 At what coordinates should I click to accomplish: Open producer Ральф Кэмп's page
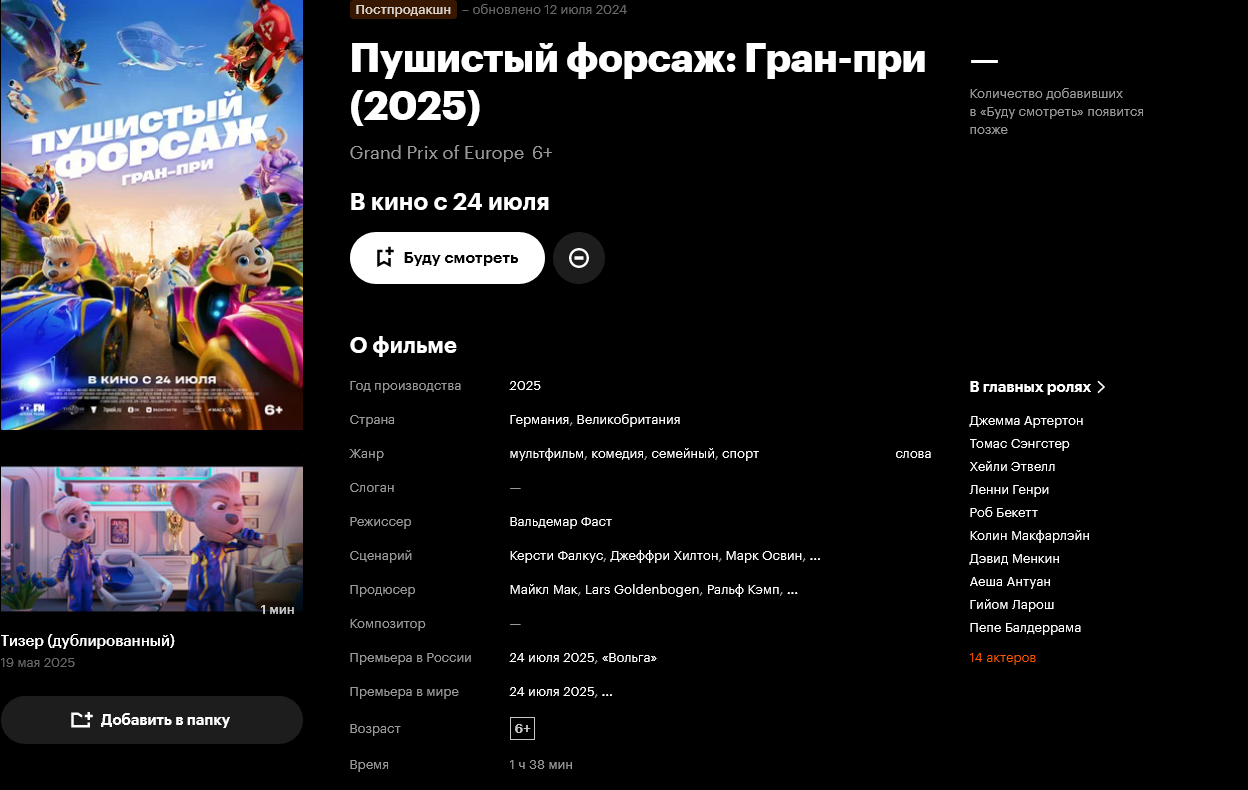(743, 590)
